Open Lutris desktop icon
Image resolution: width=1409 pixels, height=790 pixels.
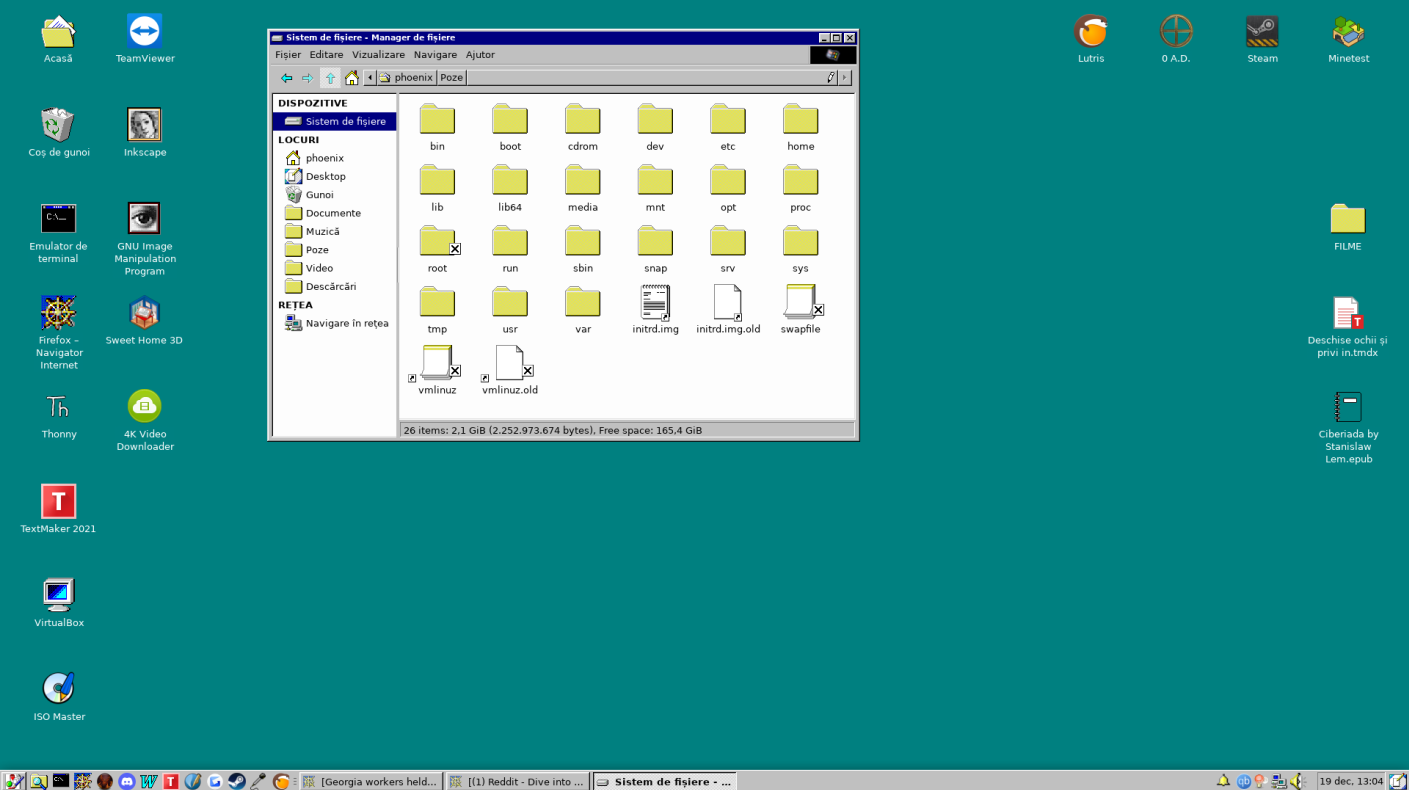[x=1091, y=38]
